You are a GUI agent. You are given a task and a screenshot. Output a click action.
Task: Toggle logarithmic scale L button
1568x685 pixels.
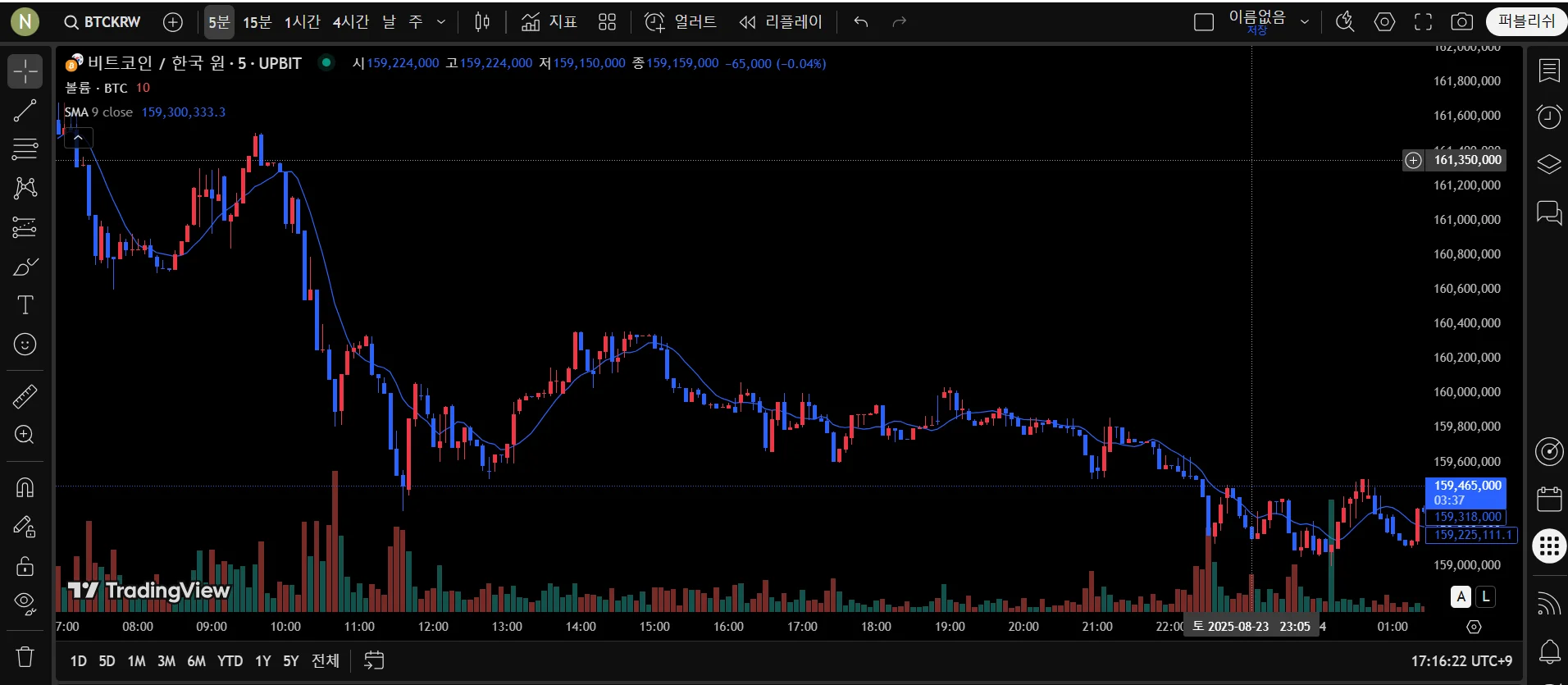pos(1485,597)
